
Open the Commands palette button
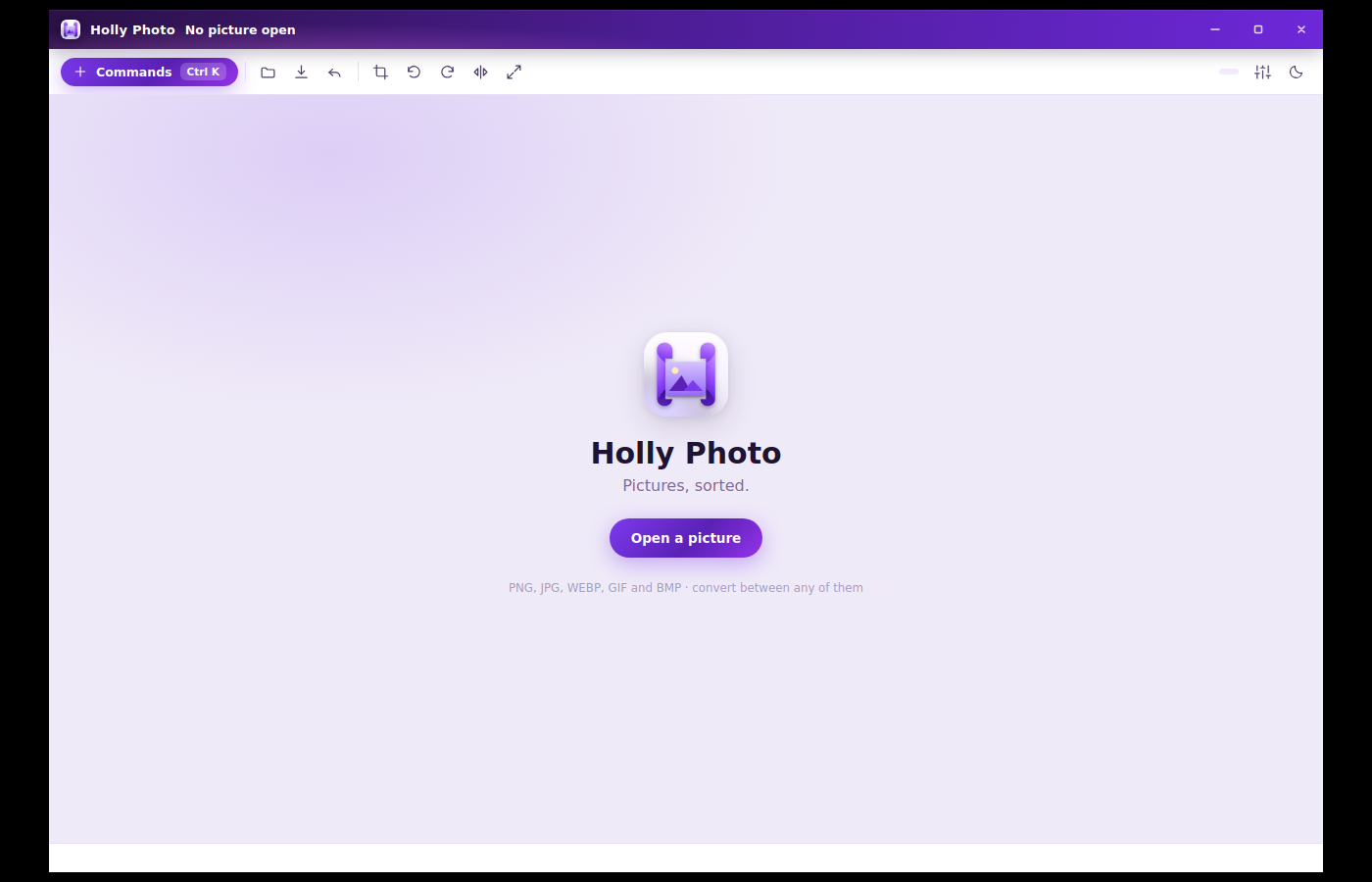(x=149, y=72)
